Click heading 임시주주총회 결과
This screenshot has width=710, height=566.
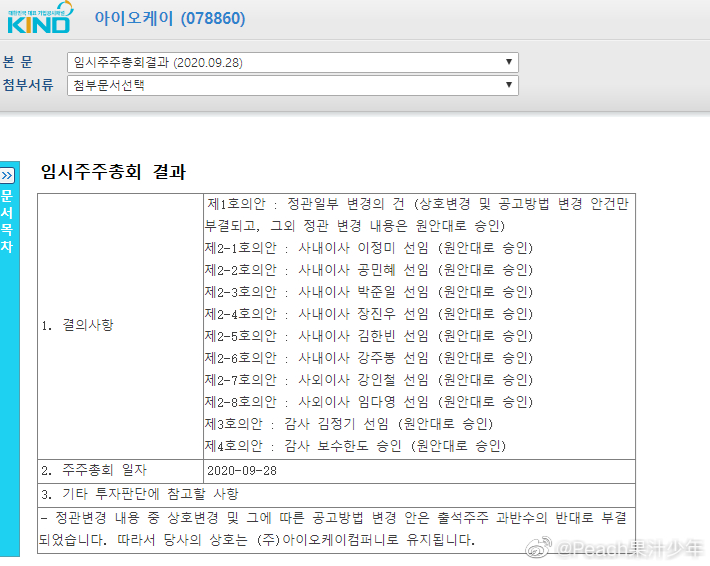[113, 172]
